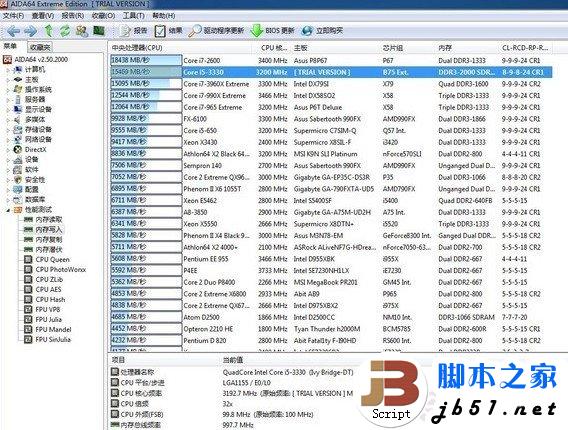Switch to the 菜单 tab
This screenshot has width=568, height=430.
click(x=11, y=46)
